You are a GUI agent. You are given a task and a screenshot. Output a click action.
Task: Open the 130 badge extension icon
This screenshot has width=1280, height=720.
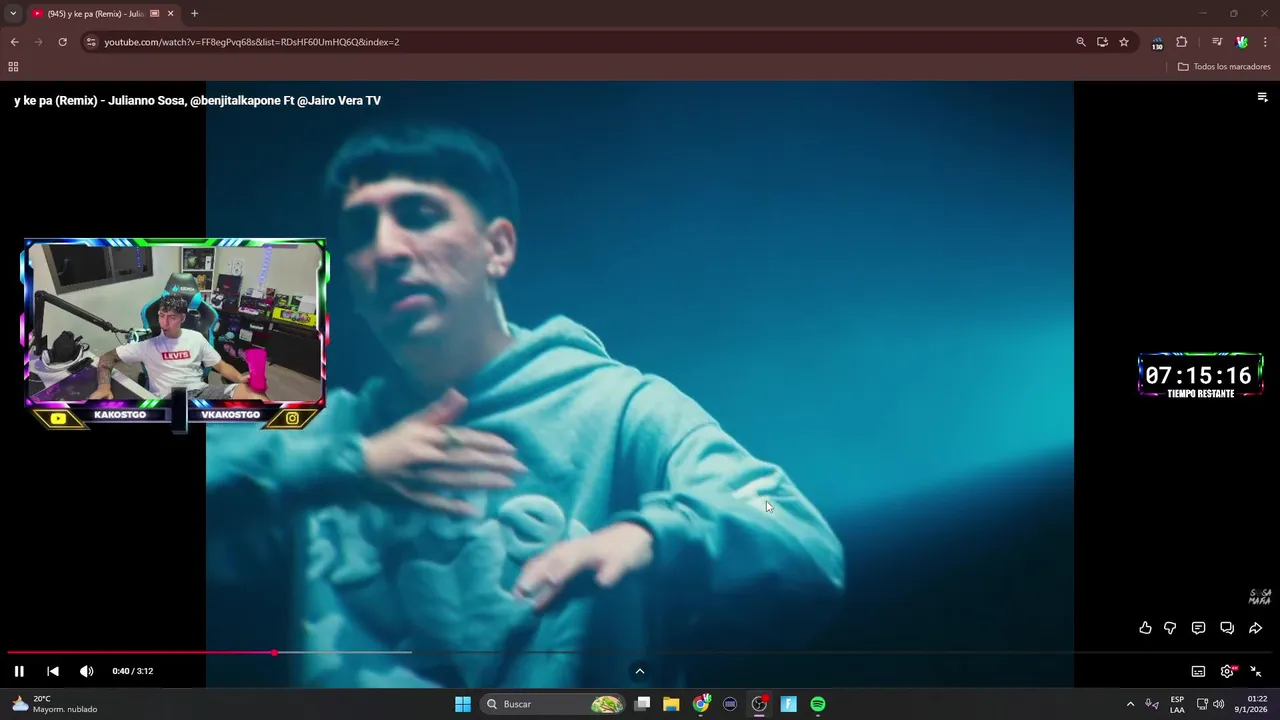pyautogui.click(x=1157, y=43)
